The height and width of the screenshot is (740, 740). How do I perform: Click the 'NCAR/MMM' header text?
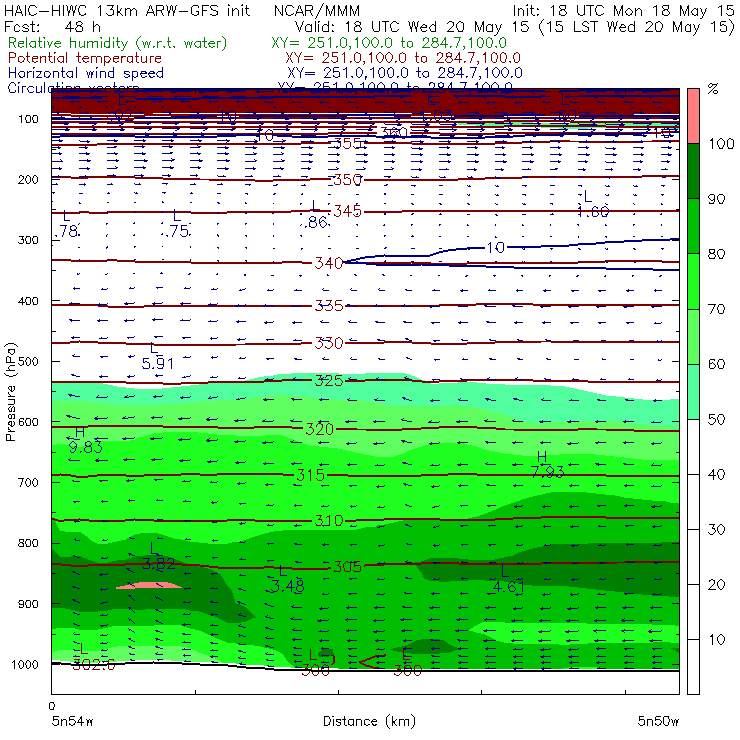pyautogui.click(x=317, y=10)
